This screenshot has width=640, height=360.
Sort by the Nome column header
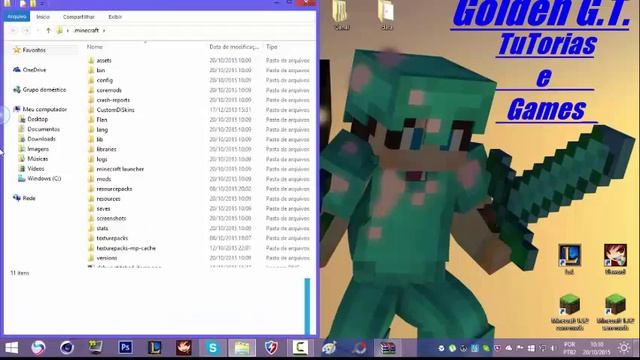coord(95,47)
